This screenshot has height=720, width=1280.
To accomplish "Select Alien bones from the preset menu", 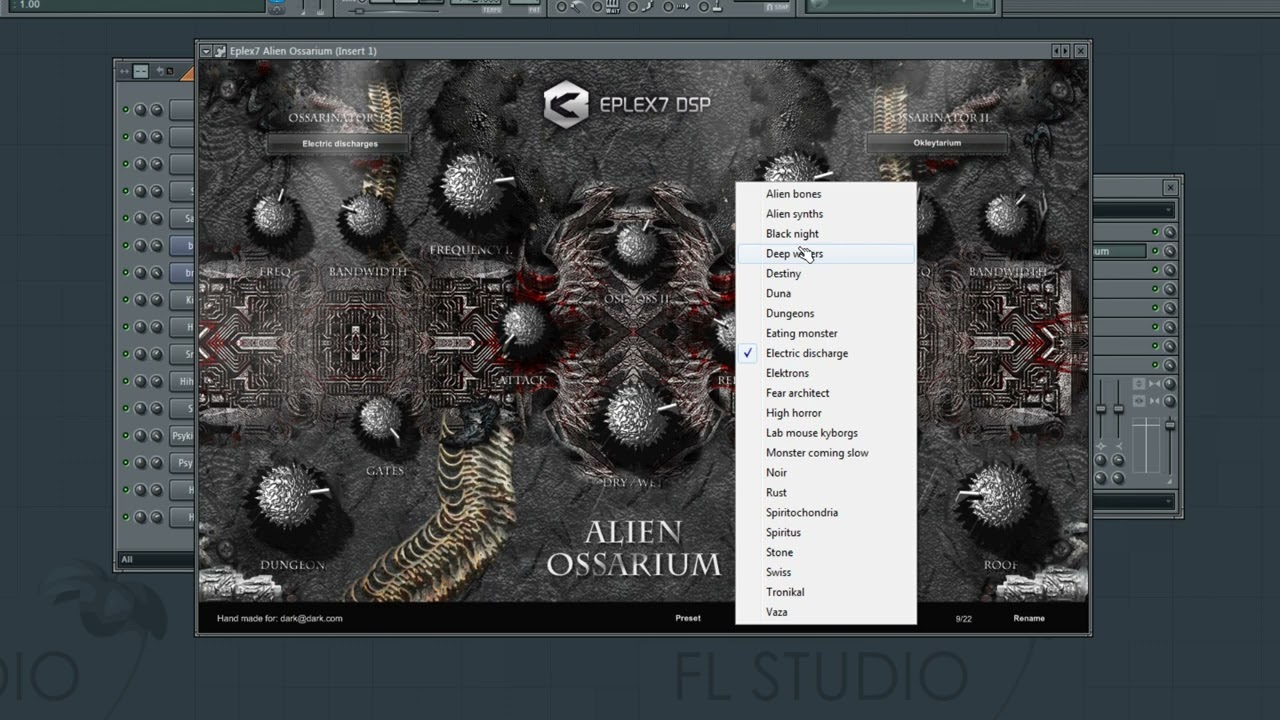I will [x=826, y=194].
